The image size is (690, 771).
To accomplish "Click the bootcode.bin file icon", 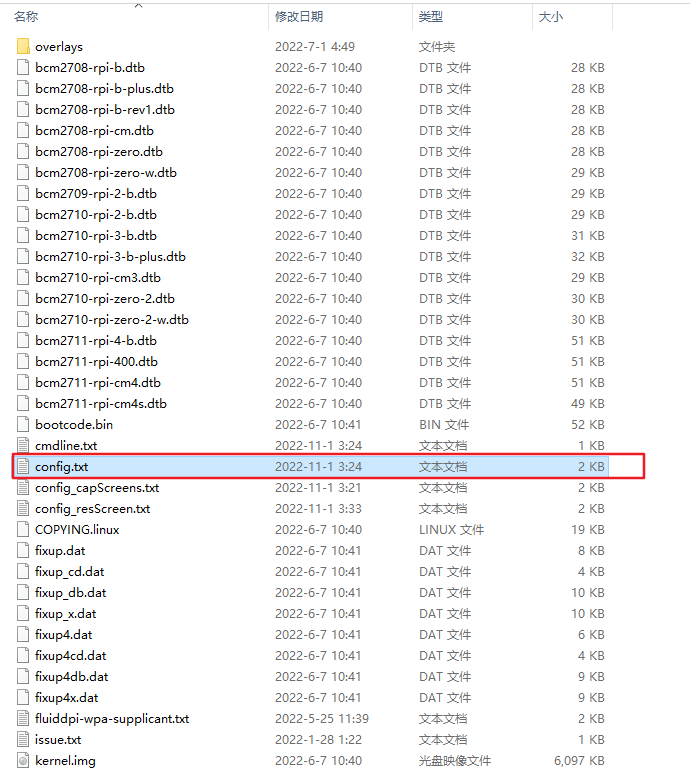I will tap(23, 424).
